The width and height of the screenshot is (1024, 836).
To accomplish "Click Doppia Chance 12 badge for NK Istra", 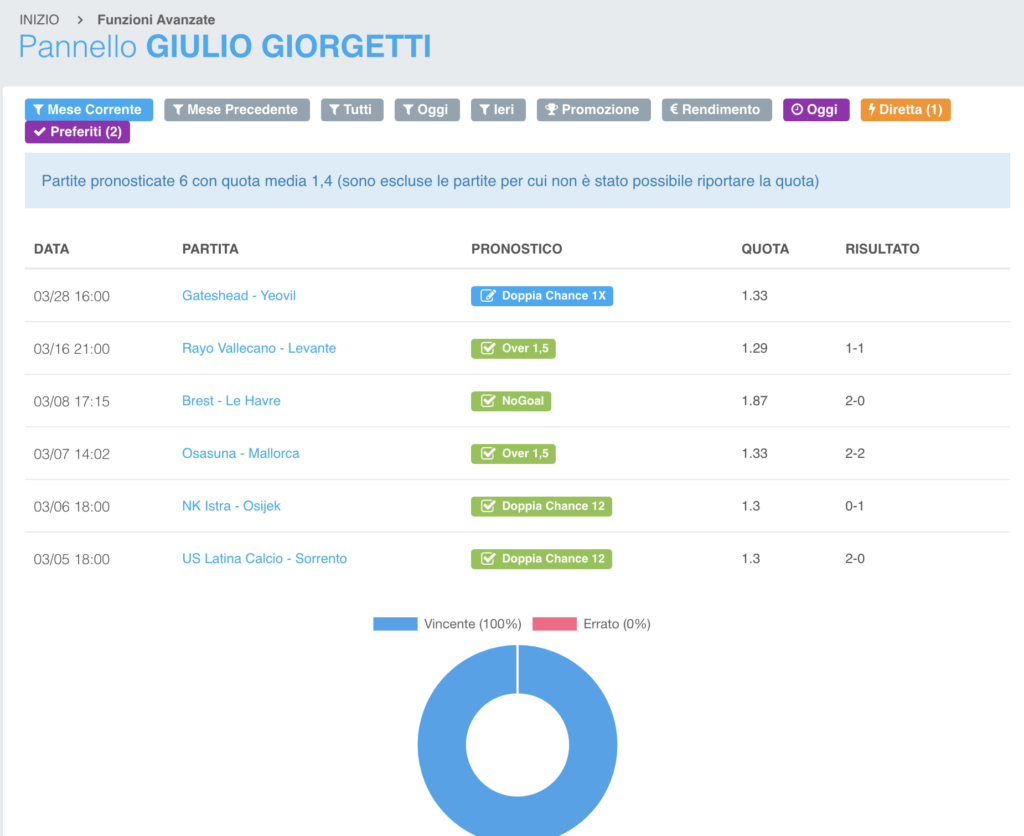I will 541,506.
